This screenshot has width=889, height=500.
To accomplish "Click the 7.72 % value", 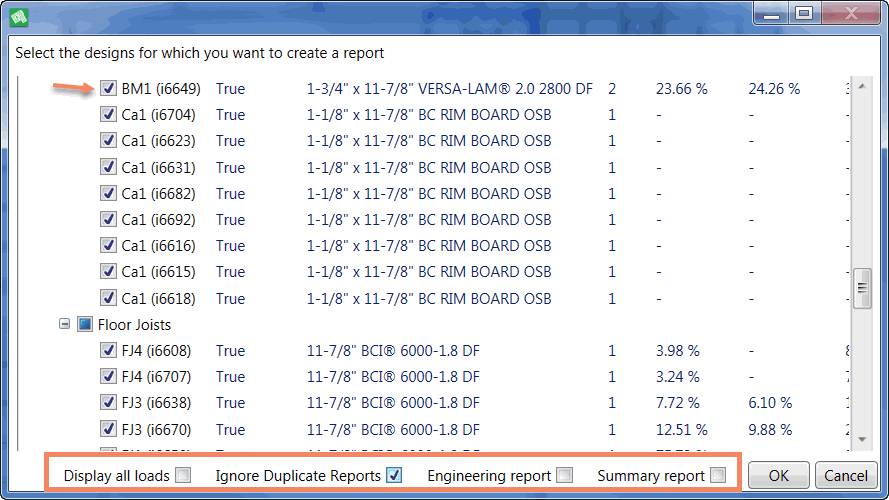I will (678, 403).
